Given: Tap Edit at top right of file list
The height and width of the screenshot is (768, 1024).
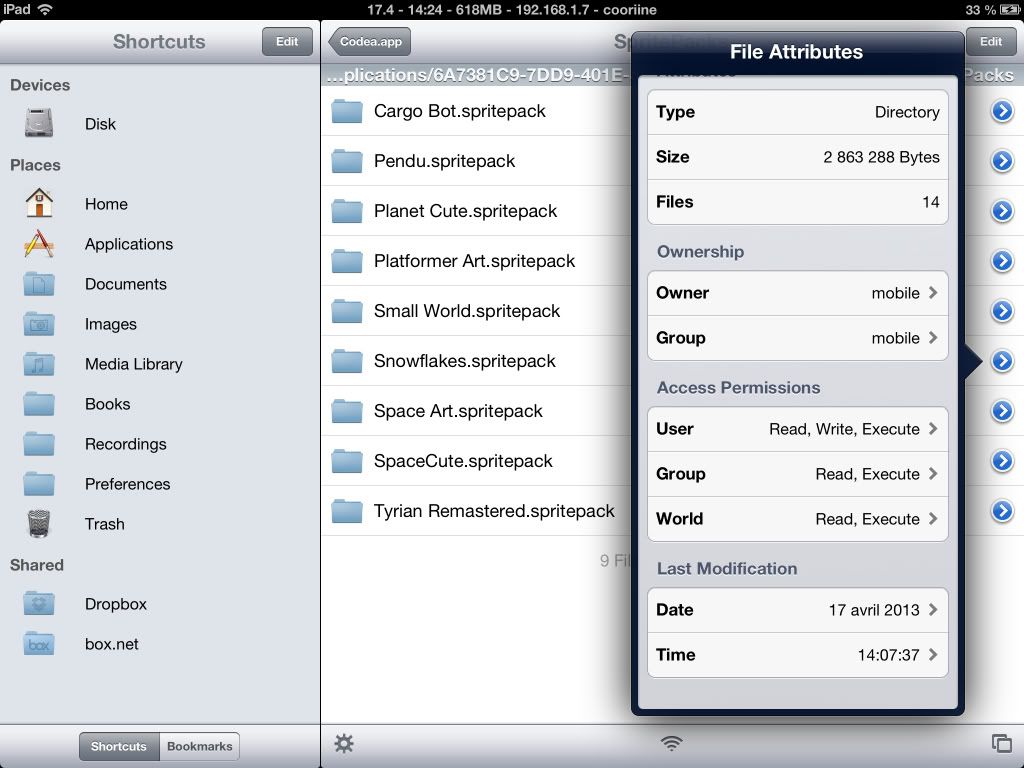Looking at the screenshot, I should pos(991,41).
